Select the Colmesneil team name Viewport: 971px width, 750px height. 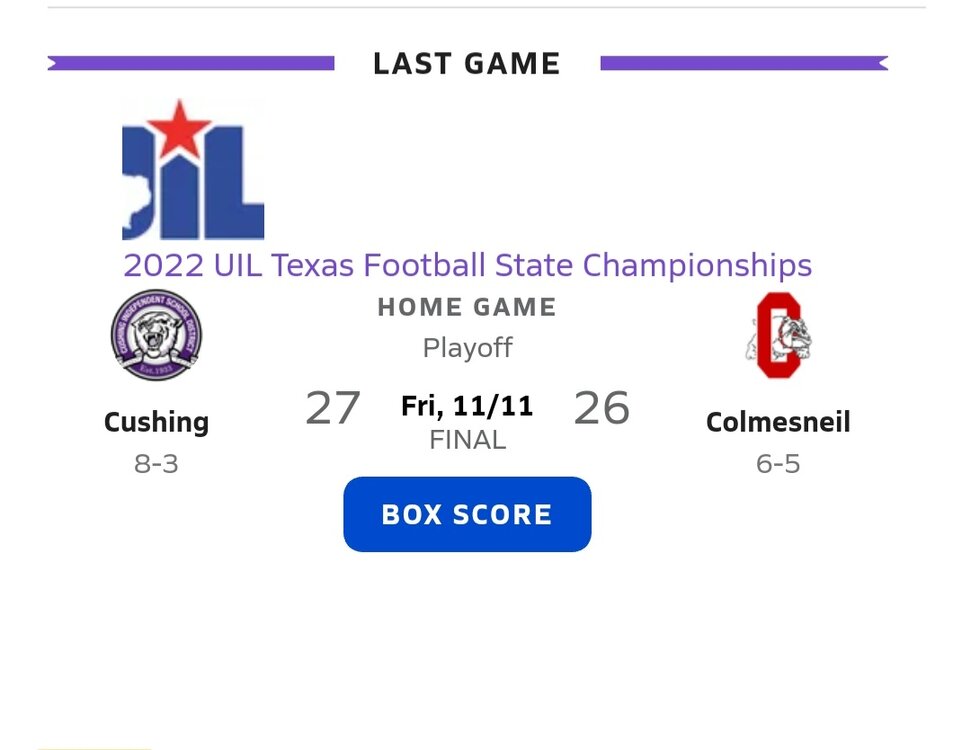pos(778,422)
